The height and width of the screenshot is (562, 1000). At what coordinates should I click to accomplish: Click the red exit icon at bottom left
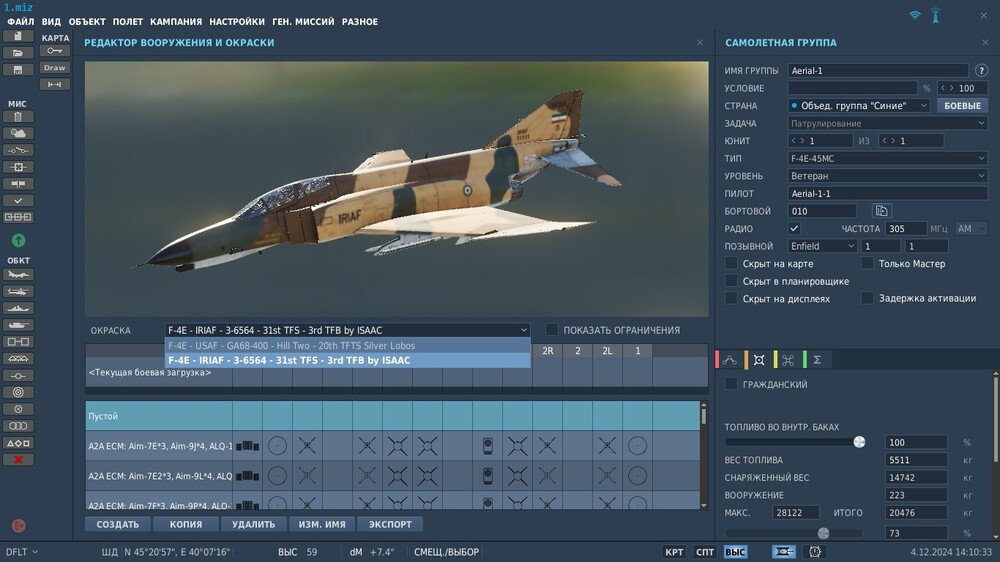[18, 526]
